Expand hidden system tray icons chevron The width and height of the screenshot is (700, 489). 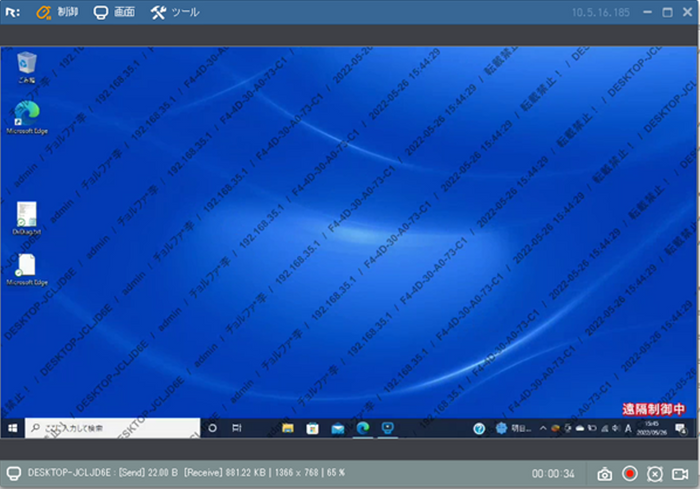click(x=543, y=428)
